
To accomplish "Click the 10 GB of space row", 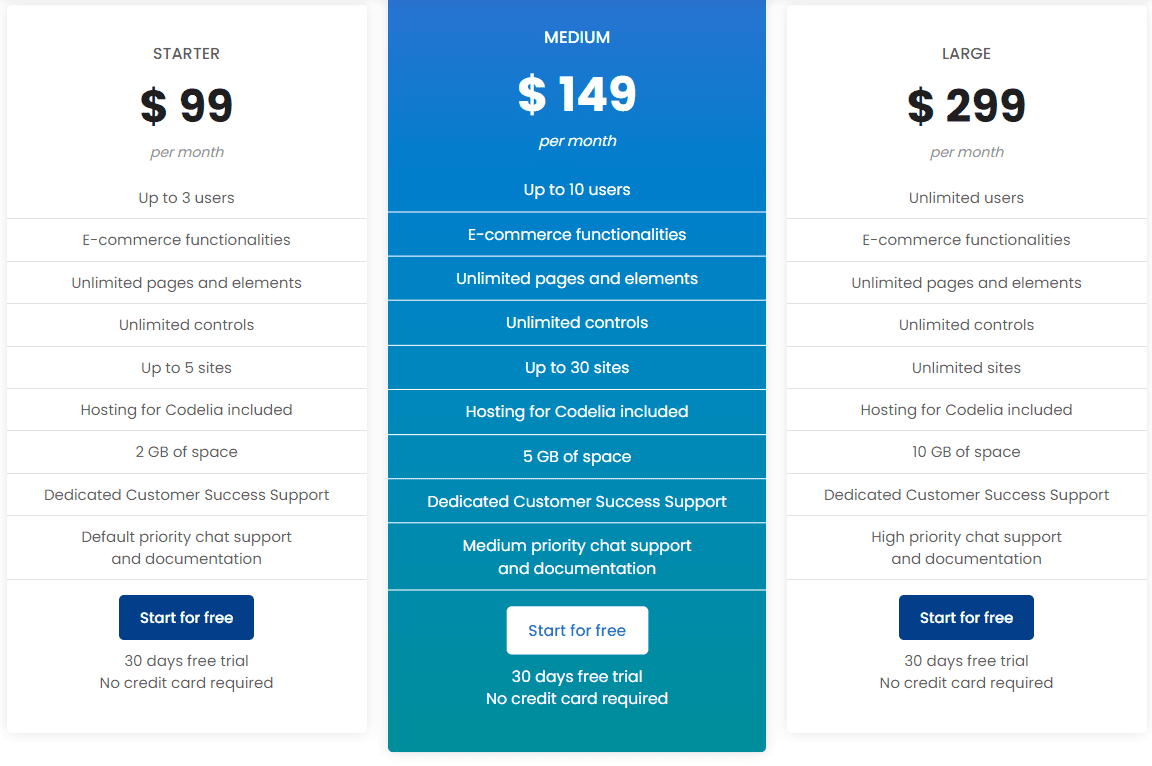I will coord(966,452).
